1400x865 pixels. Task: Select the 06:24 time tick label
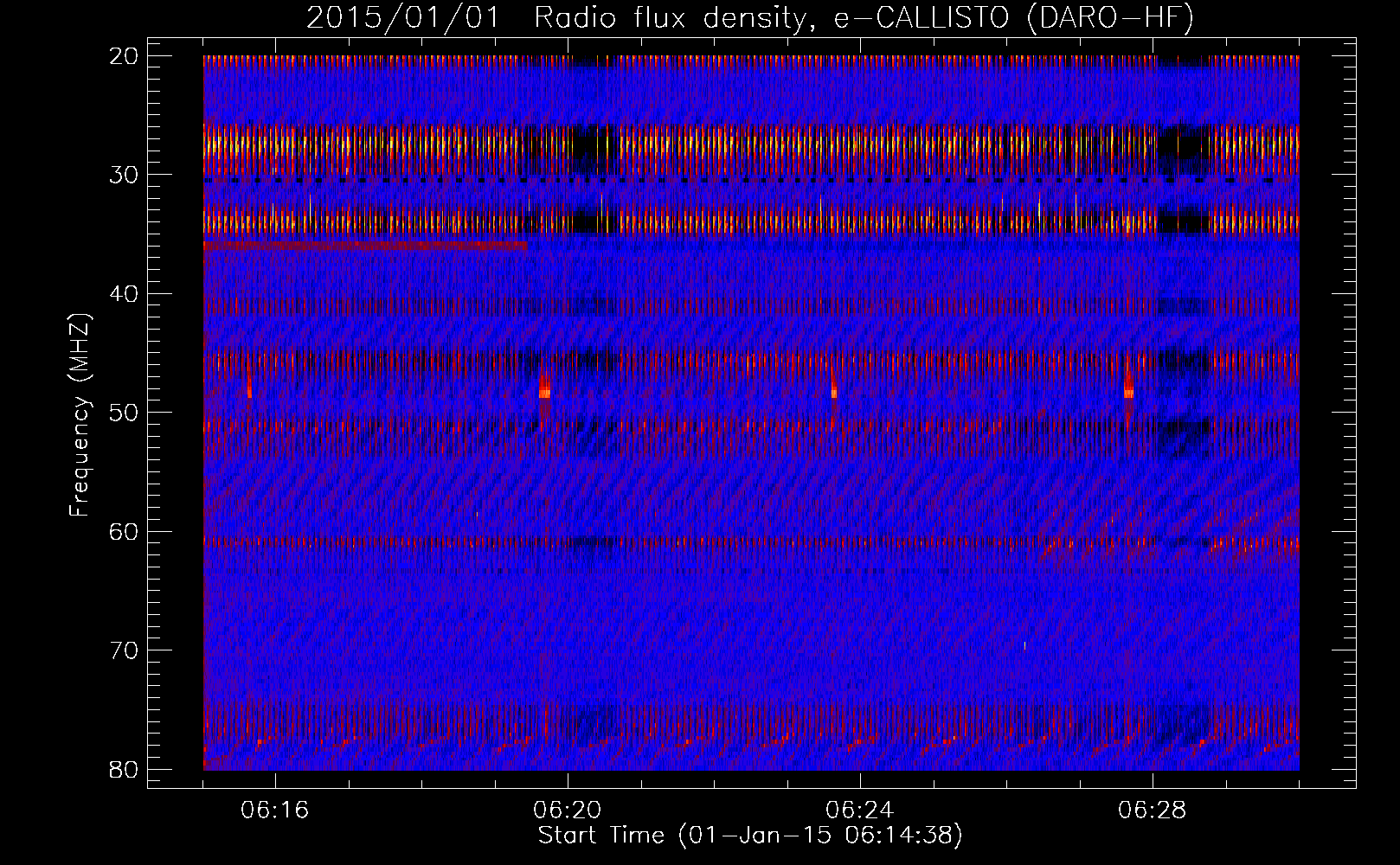pyautogui.click(x=860, y=811)
